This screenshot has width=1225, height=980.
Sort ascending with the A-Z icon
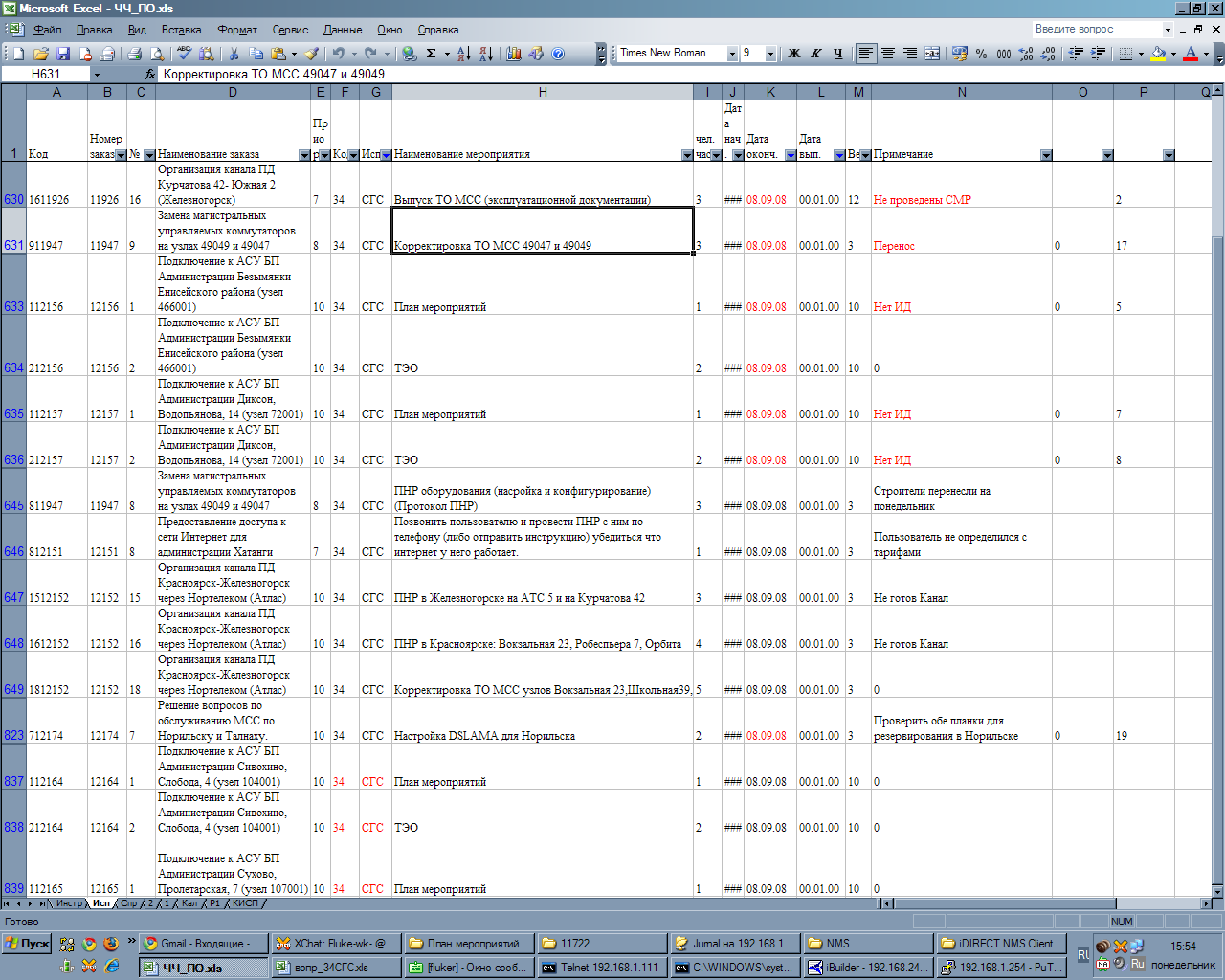pos(463,54)
